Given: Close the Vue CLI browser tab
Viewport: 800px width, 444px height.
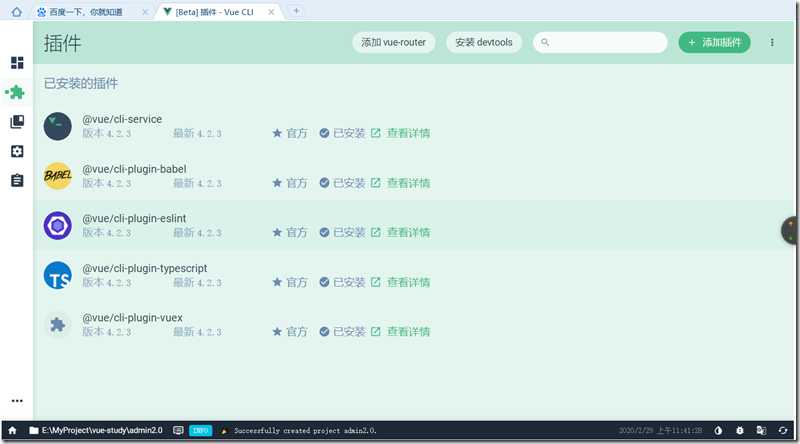Looking at the screenshot, I should [271, 12].
